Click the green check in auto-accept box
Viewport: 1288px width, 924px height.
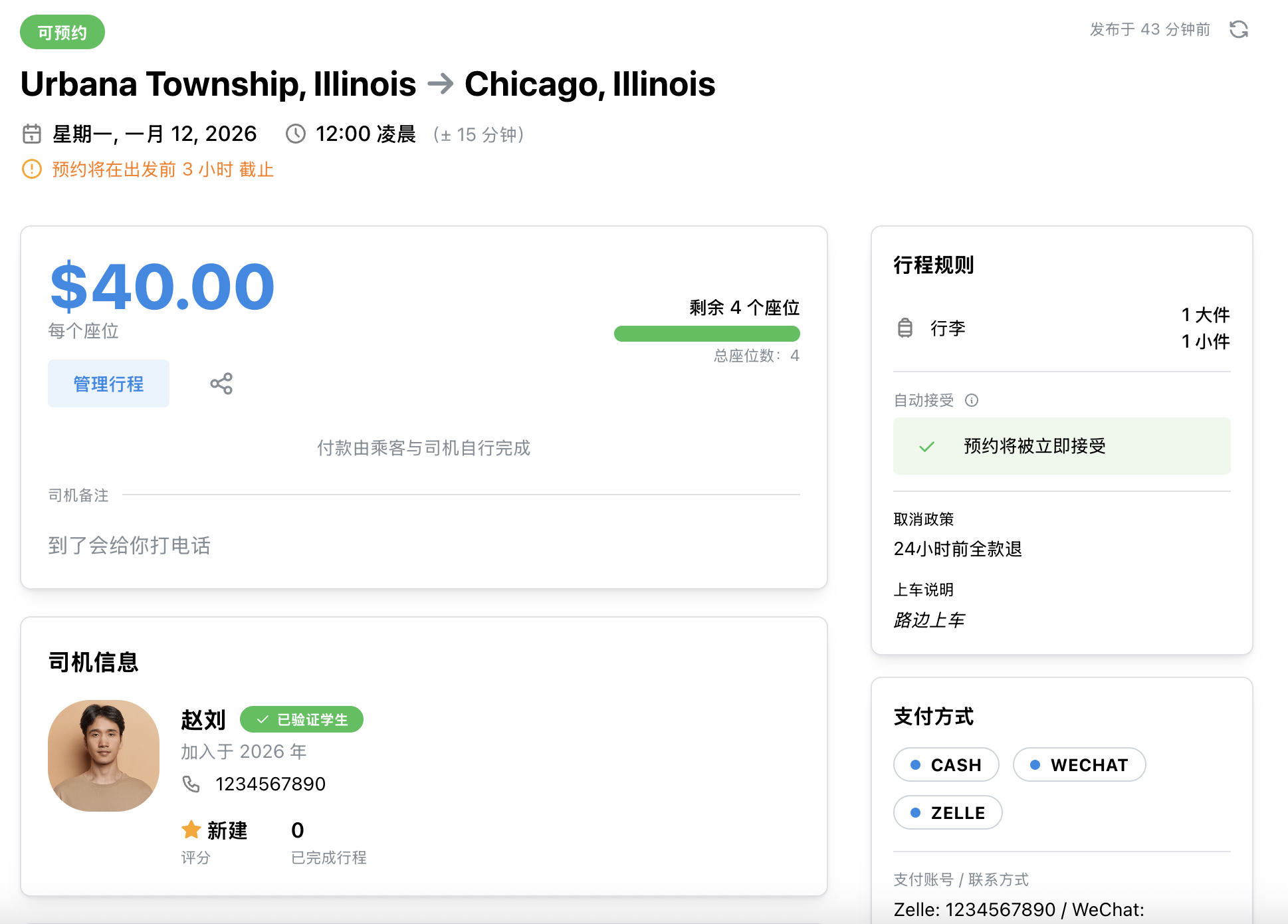(926, 447)
